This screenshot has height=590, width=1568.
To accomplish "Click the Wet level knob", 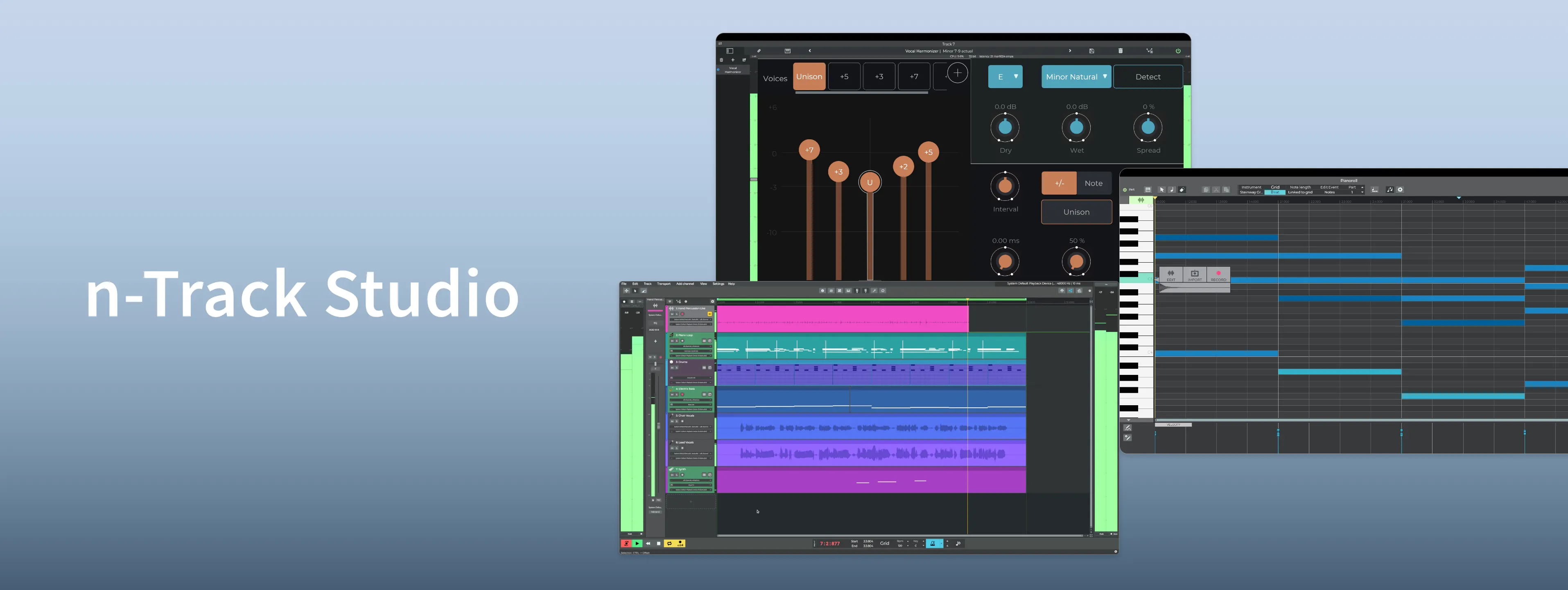I will (1076, 127).
